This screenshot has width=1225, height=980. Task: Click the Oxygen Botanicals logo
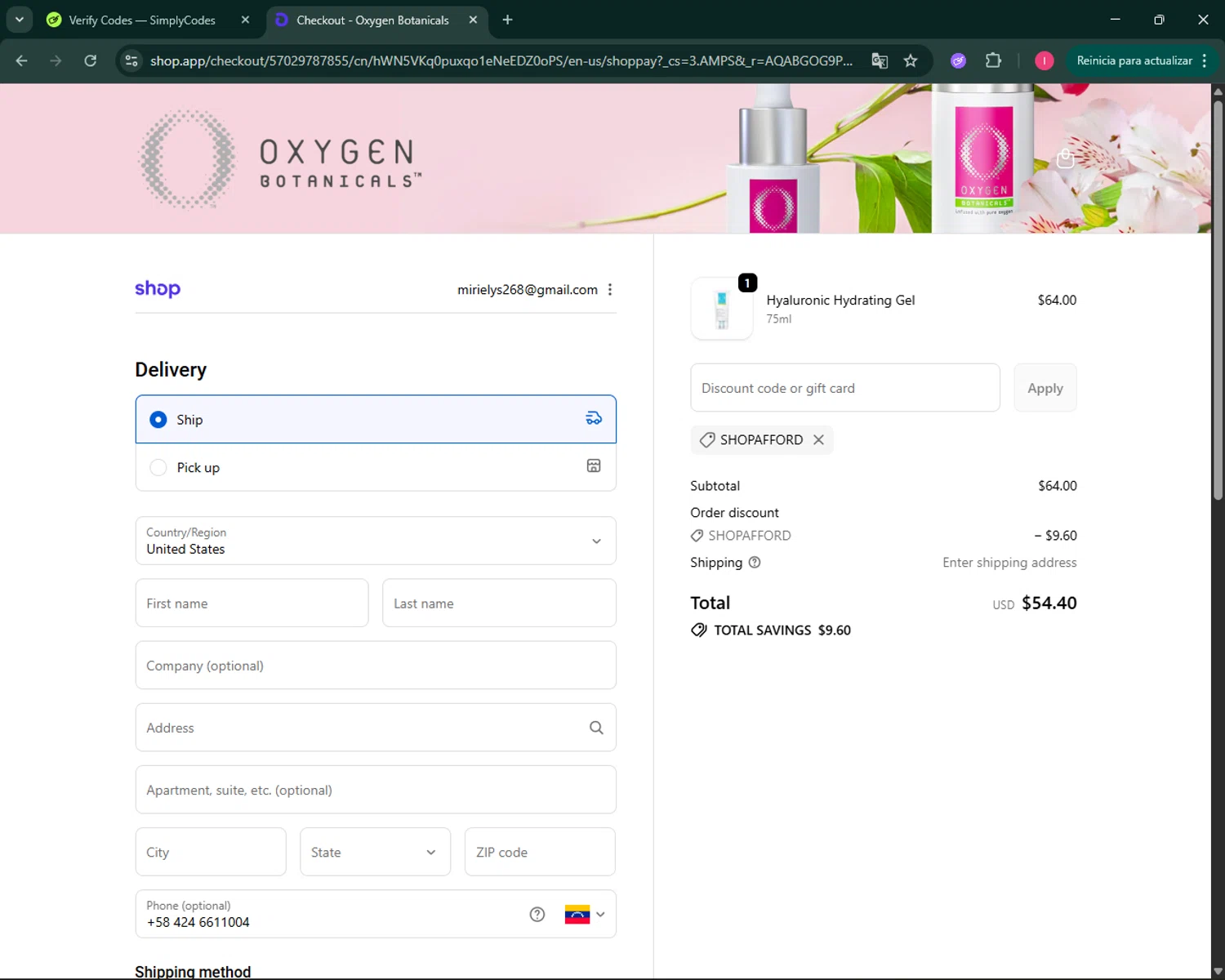(x=280, y=159)
